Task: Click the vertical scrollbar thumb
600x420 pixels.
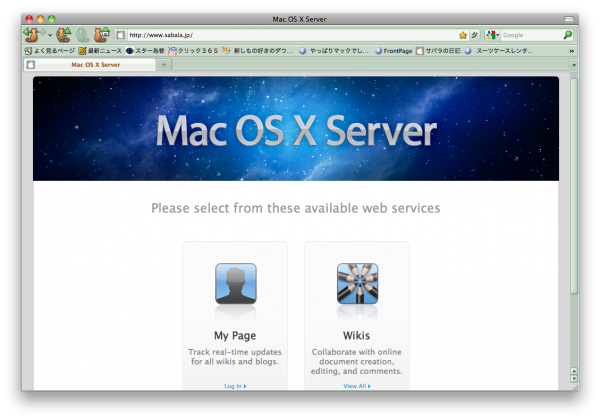Action: [574, 186]
